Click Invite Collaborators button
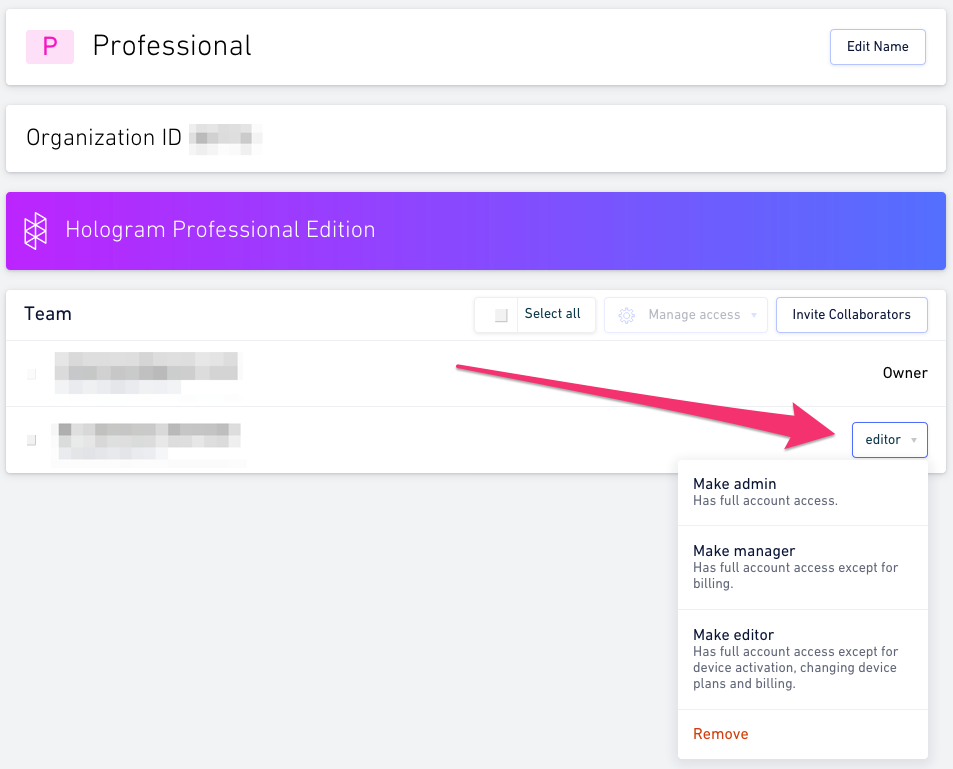 point(852,315)
